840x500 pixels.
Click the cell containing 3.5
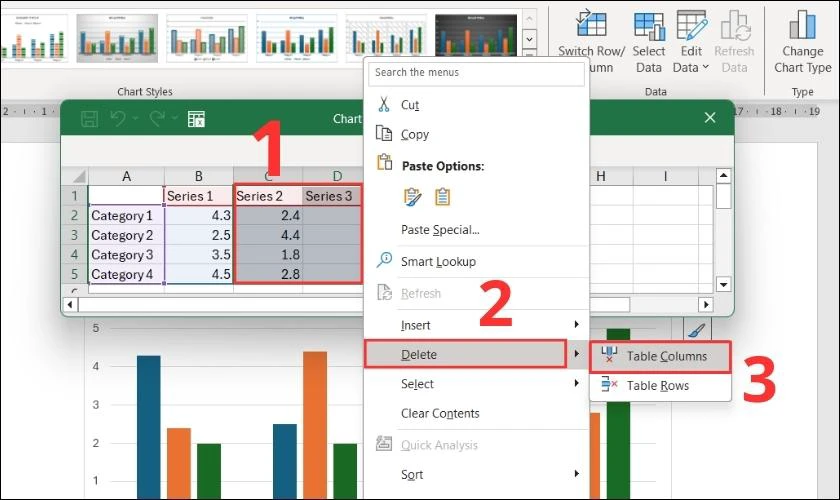click(x=199, y=255)
